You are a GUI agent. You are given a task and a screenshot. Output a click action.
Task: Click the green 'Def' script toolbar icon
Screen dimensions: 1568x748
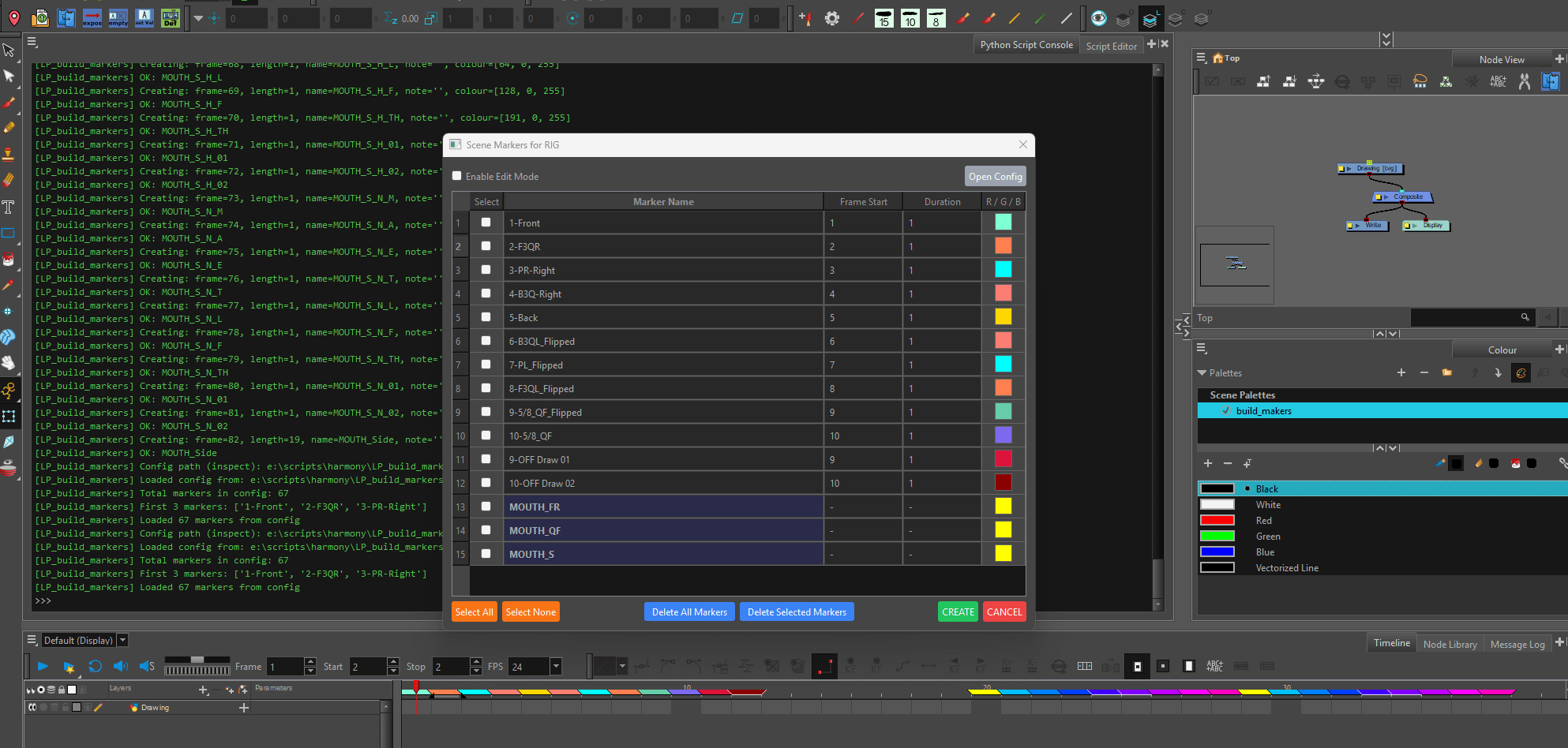click(x=170, y=17)
